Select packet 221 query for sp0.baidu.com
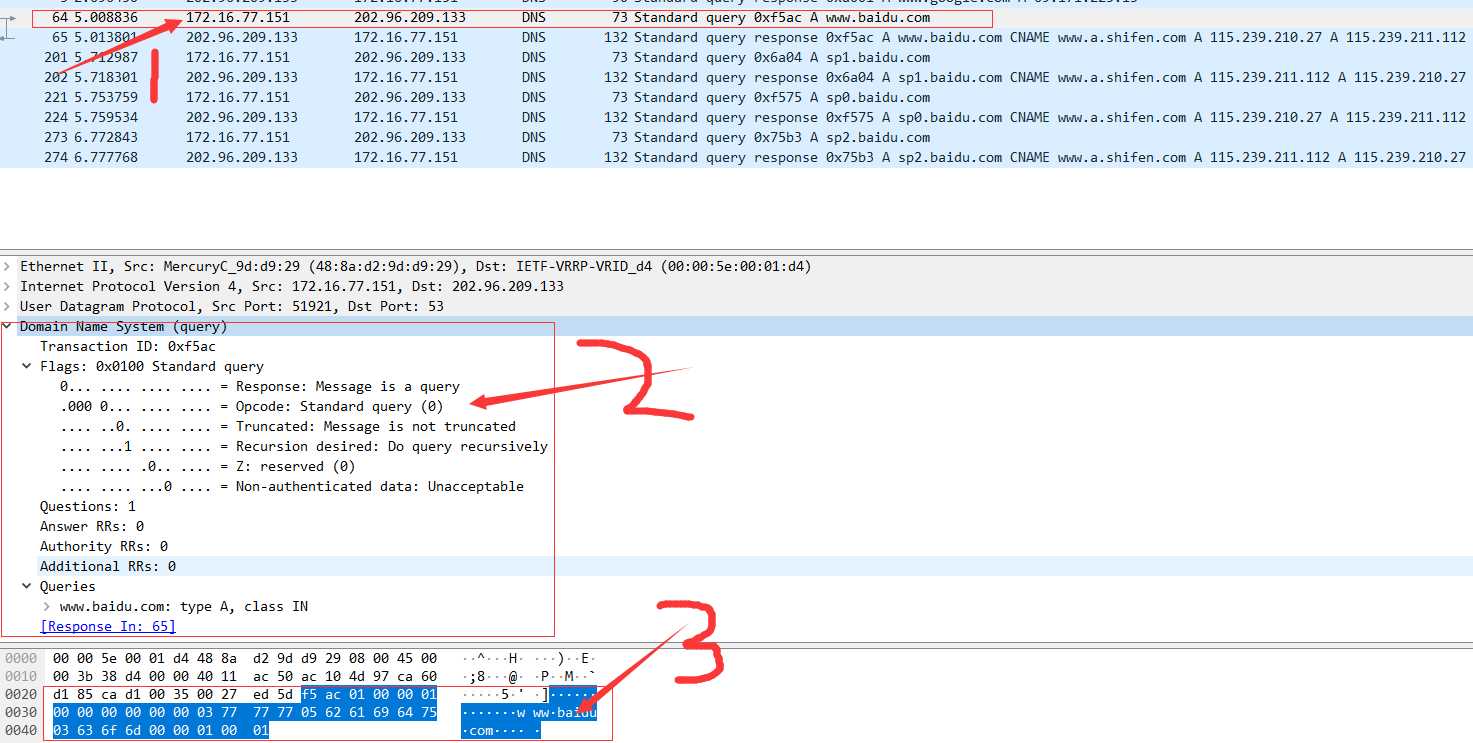The height and width of the screenshot is (743, 1473). 736,97
